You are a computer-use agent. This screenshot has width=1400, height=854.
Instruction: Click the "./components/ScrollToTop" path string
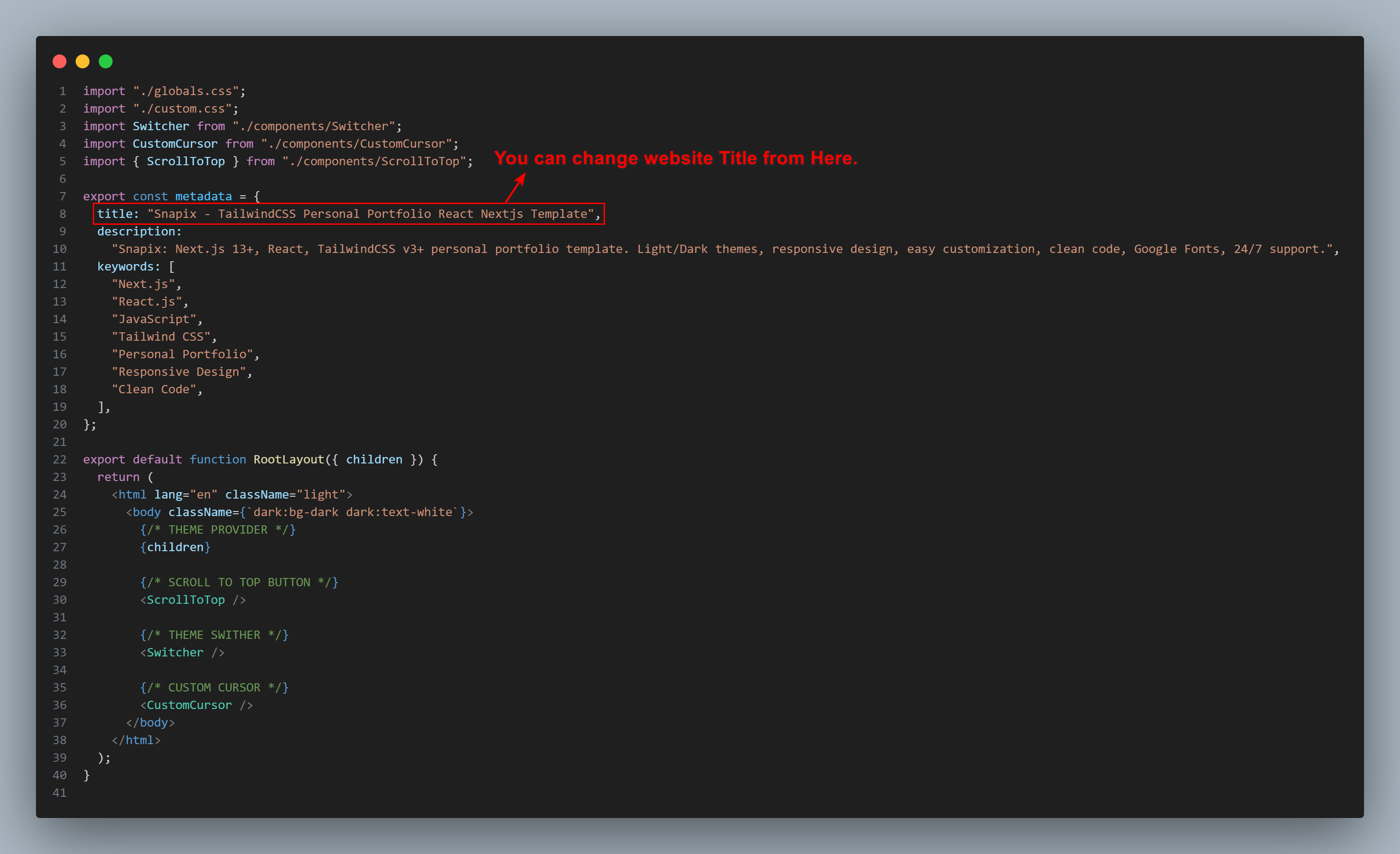pos(374,162)
